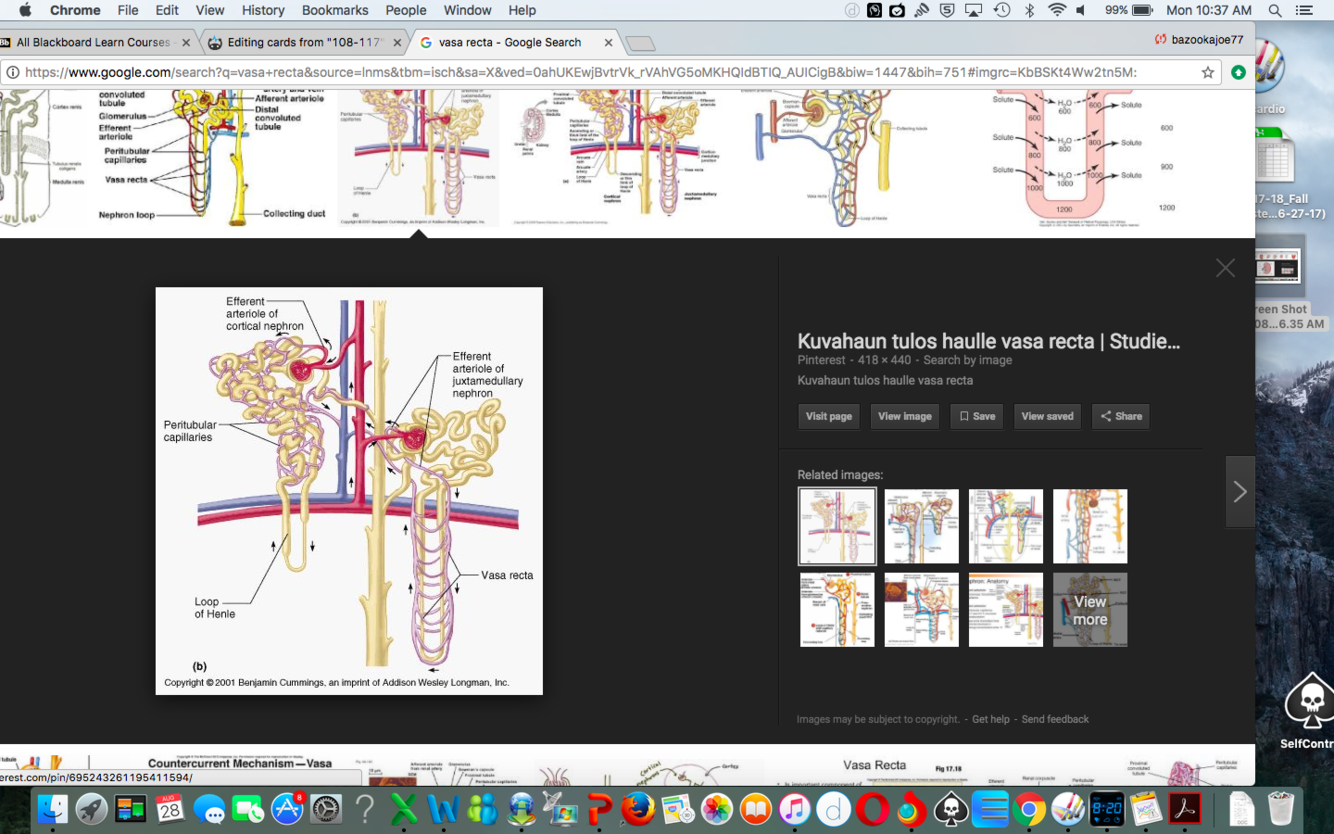Image resolution: width=1334 pixels, height=834 pixels.
Task: Click the Get help link
Action: click(991, 719)
